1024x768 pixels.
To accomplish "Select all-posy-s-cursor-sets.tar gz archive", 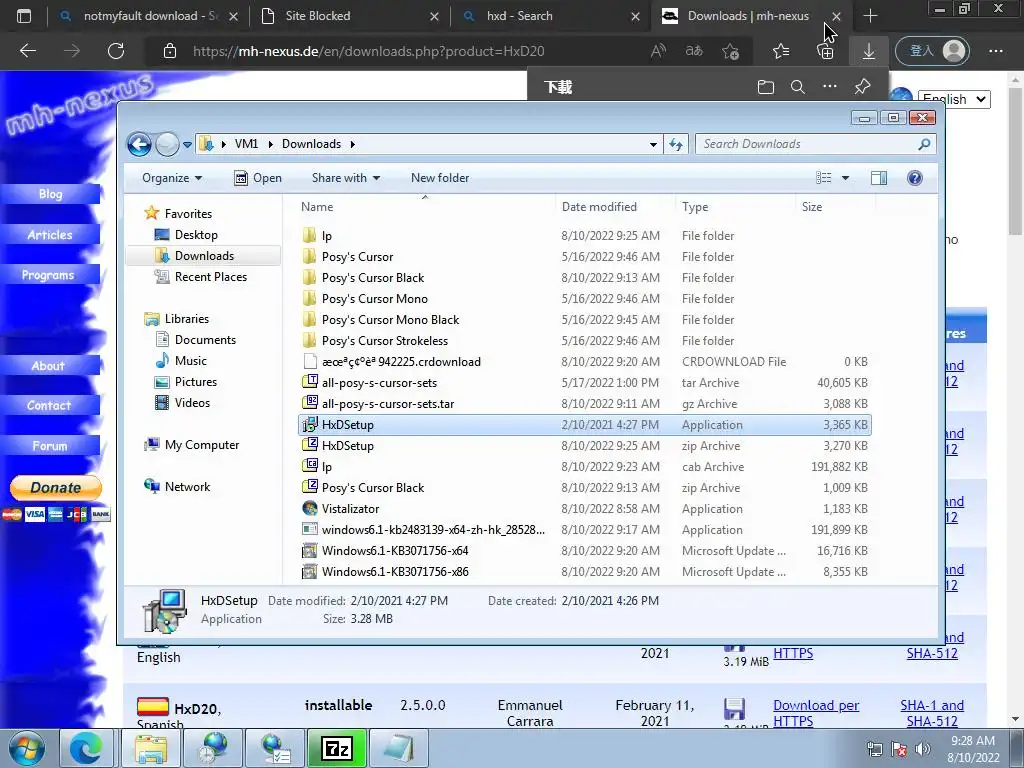I will 388,404.
